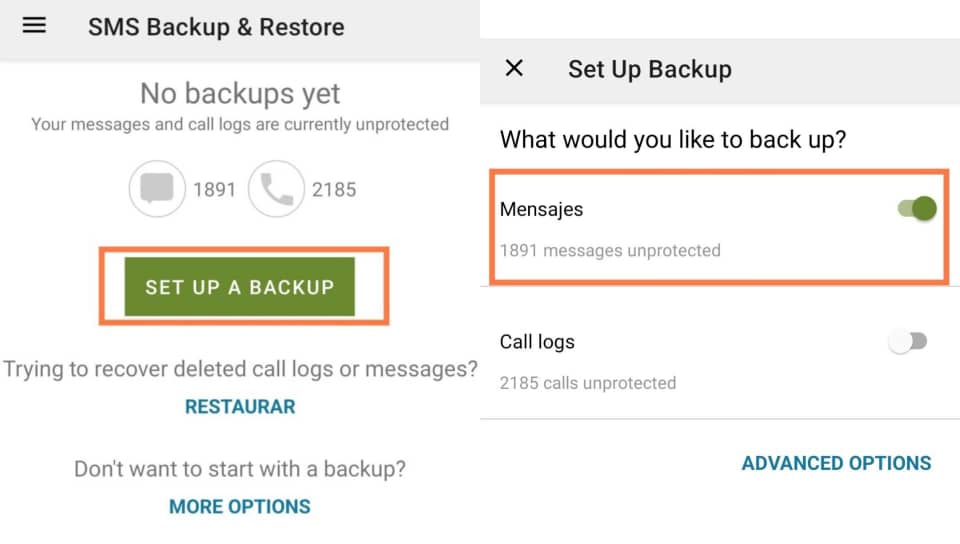960x544 pixels.
Task: Tap '1891 messages unprotected' text
Action: pyautogui.click(x=610, y=250)
